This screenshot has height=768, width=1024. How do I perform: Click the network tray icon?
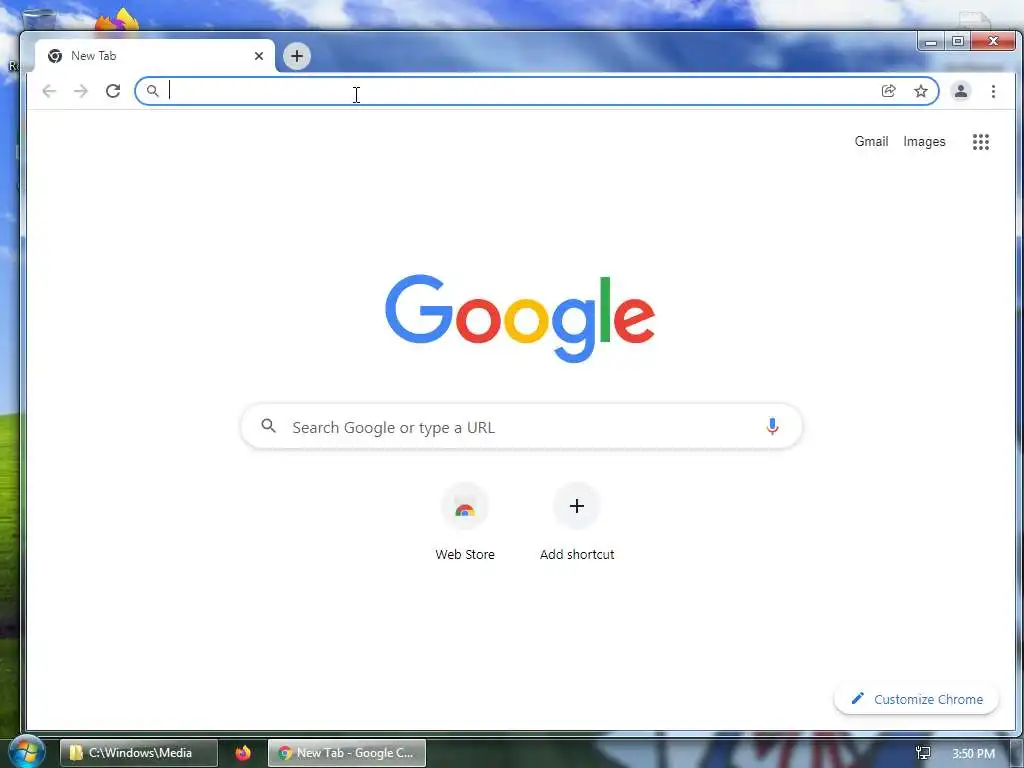(923, 754)
